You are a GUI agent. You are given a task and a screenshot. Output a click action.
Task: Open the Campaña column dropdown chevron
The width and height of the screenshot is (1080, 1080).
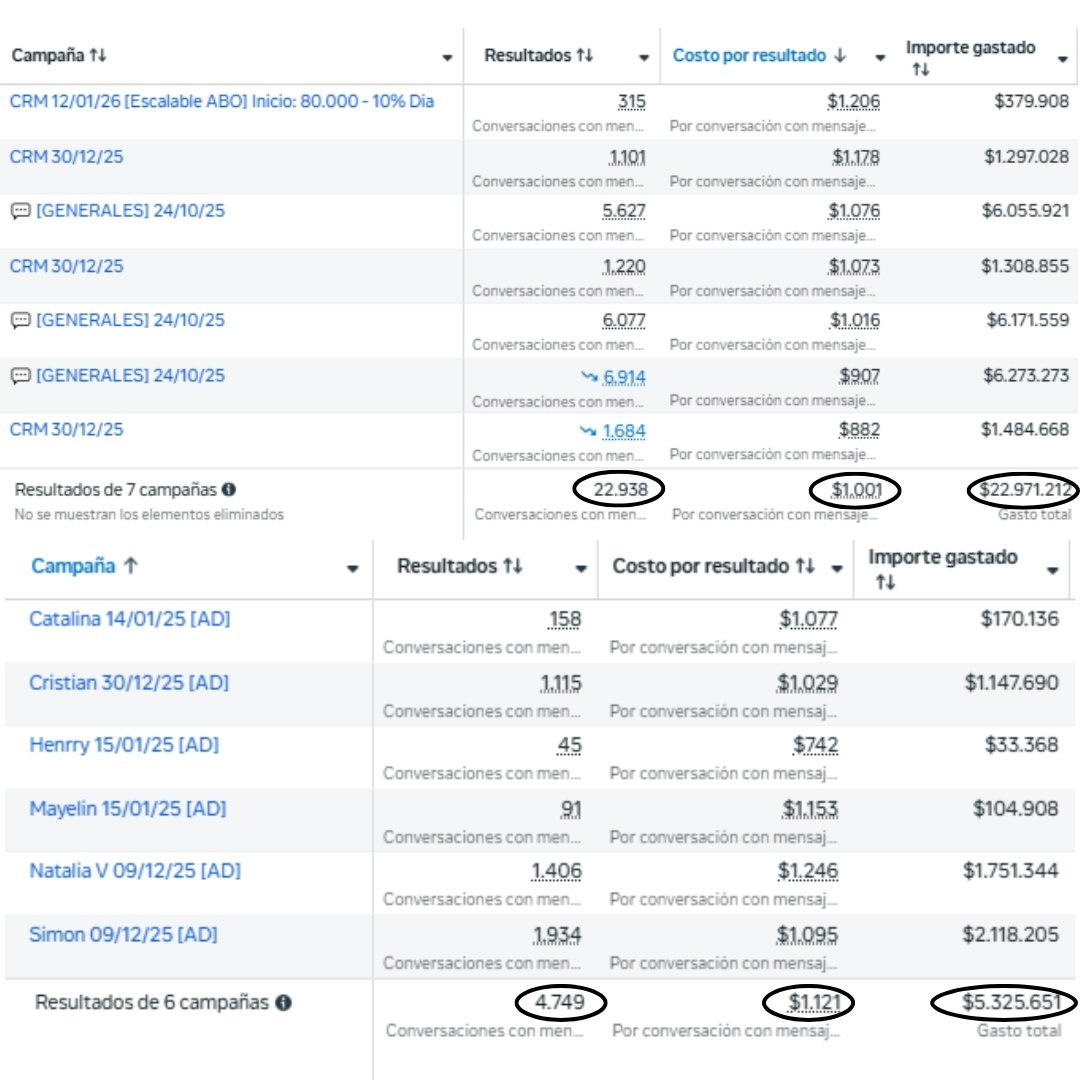point(446,57)
